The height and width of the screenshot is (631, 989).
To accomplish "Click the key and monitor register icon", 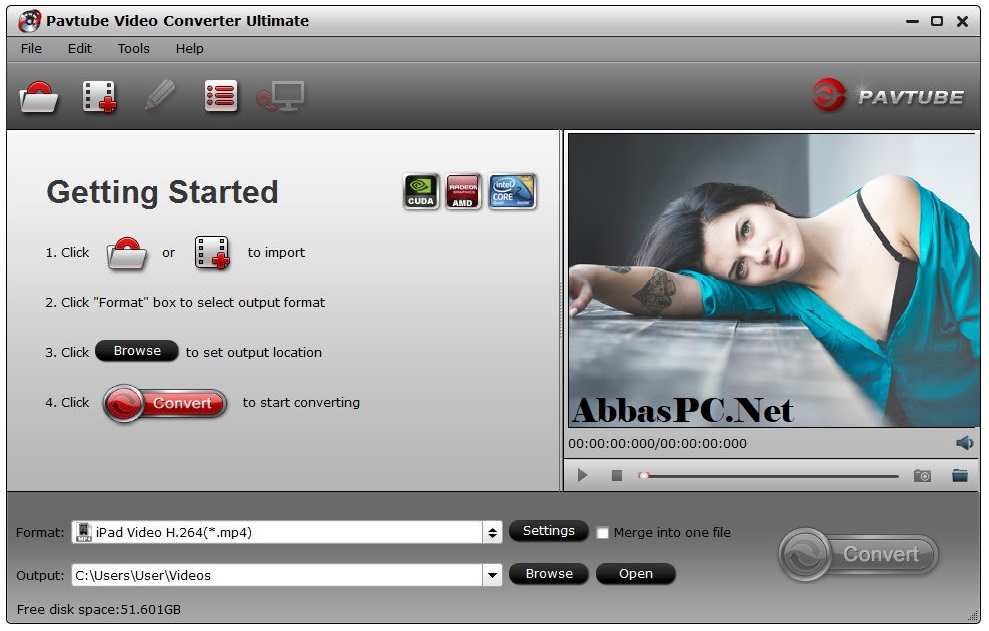I will 280,97.
